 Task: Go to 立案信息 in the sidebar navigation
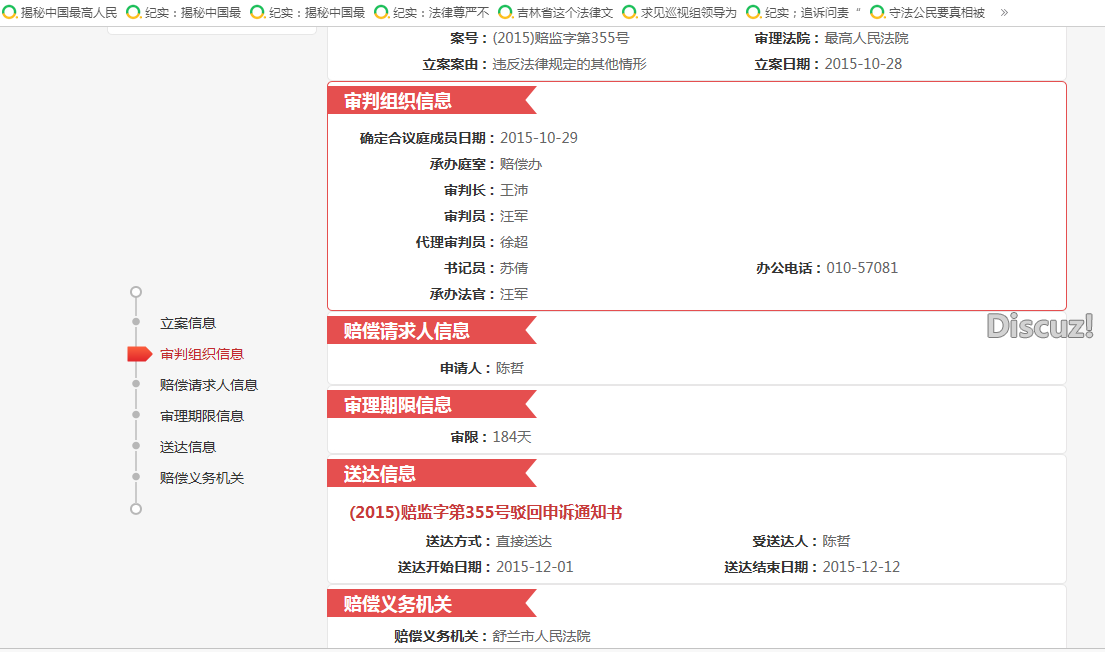(187, 324)
